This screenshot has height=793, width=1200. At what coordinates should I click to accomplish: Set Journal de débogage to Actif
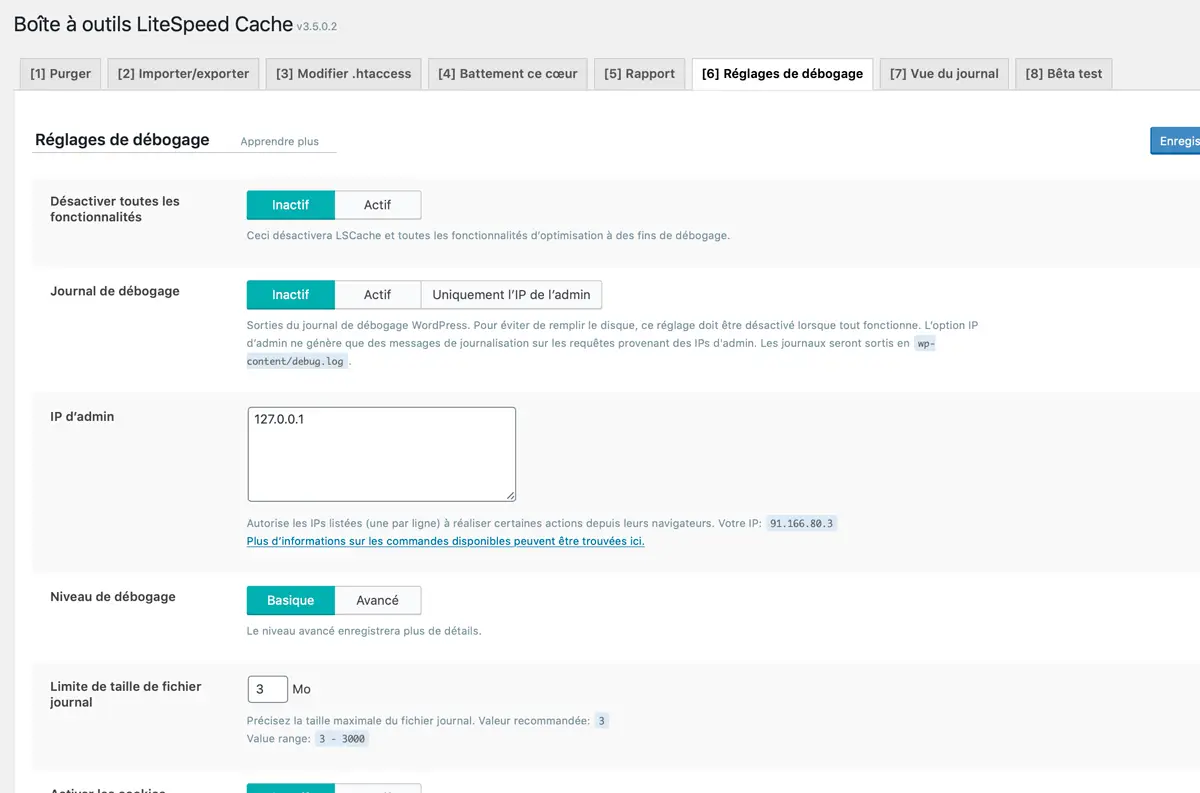377,295
